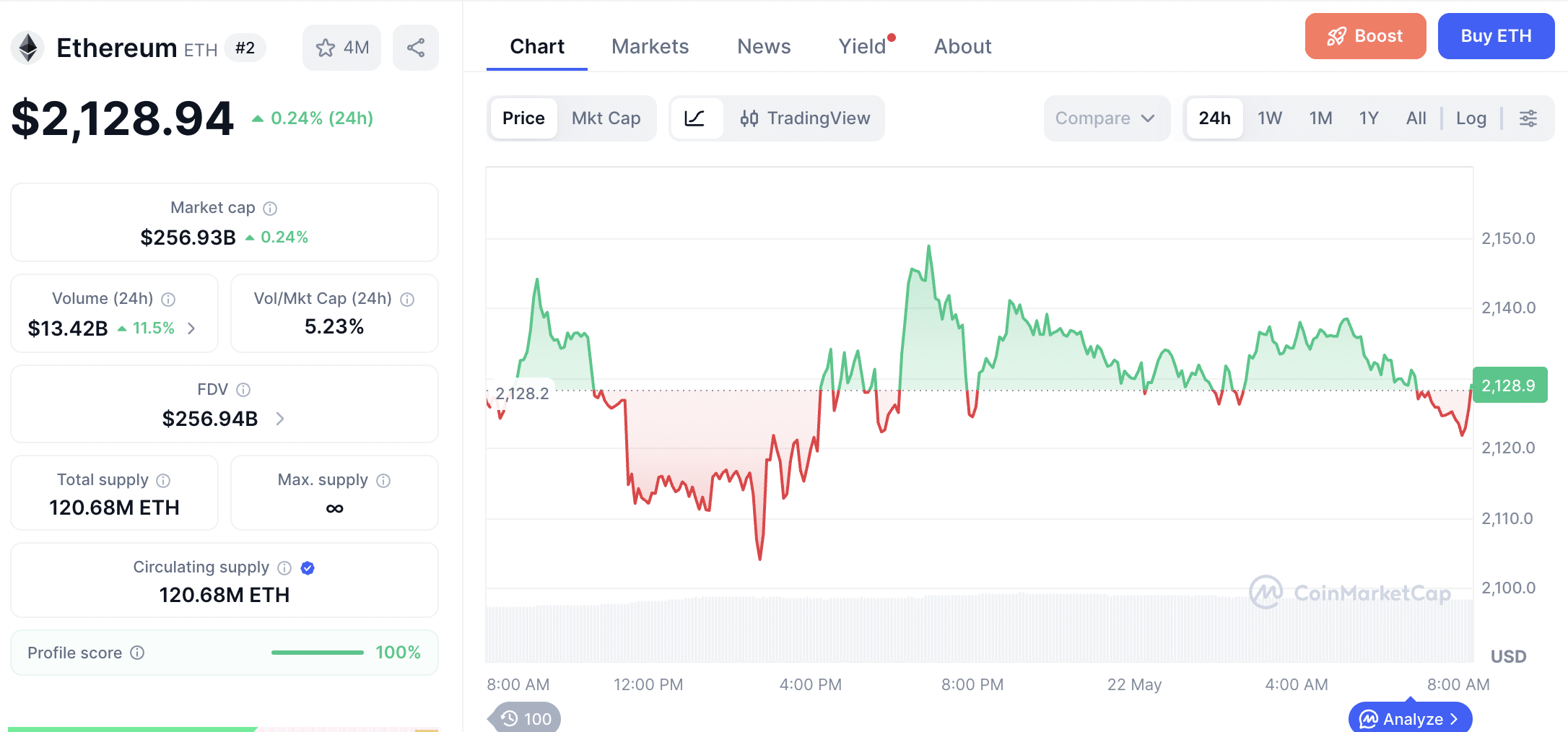
Task: Open FDV info icon
Action: click(x=243, y=390)
